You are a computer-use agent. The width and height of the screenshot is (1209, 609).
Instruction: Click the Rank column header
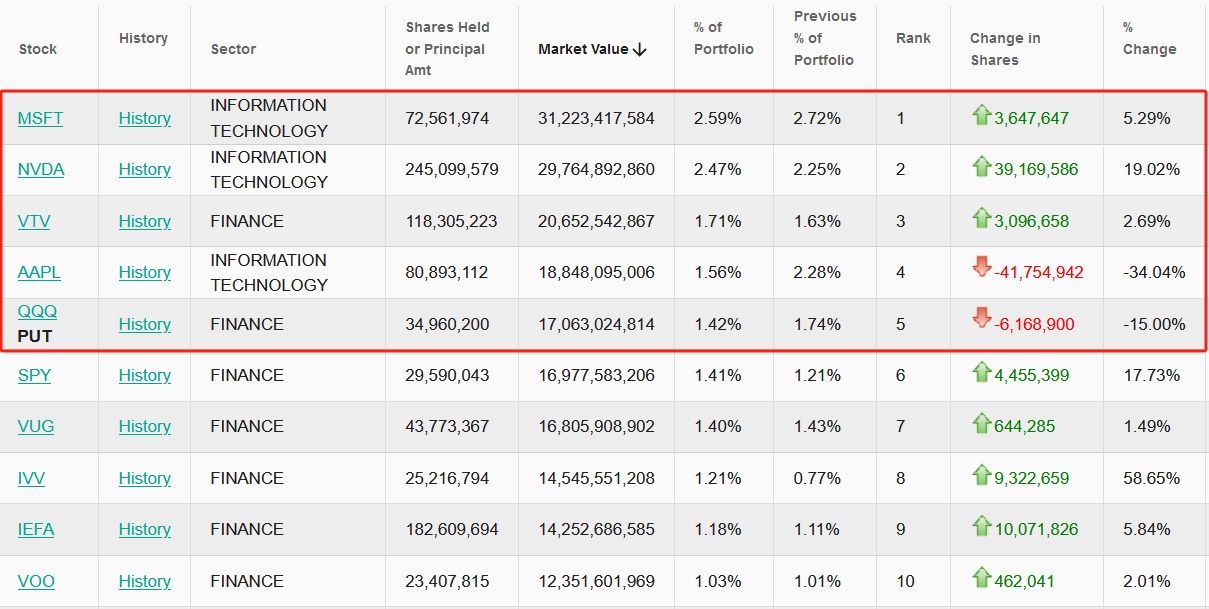point(913,38)
